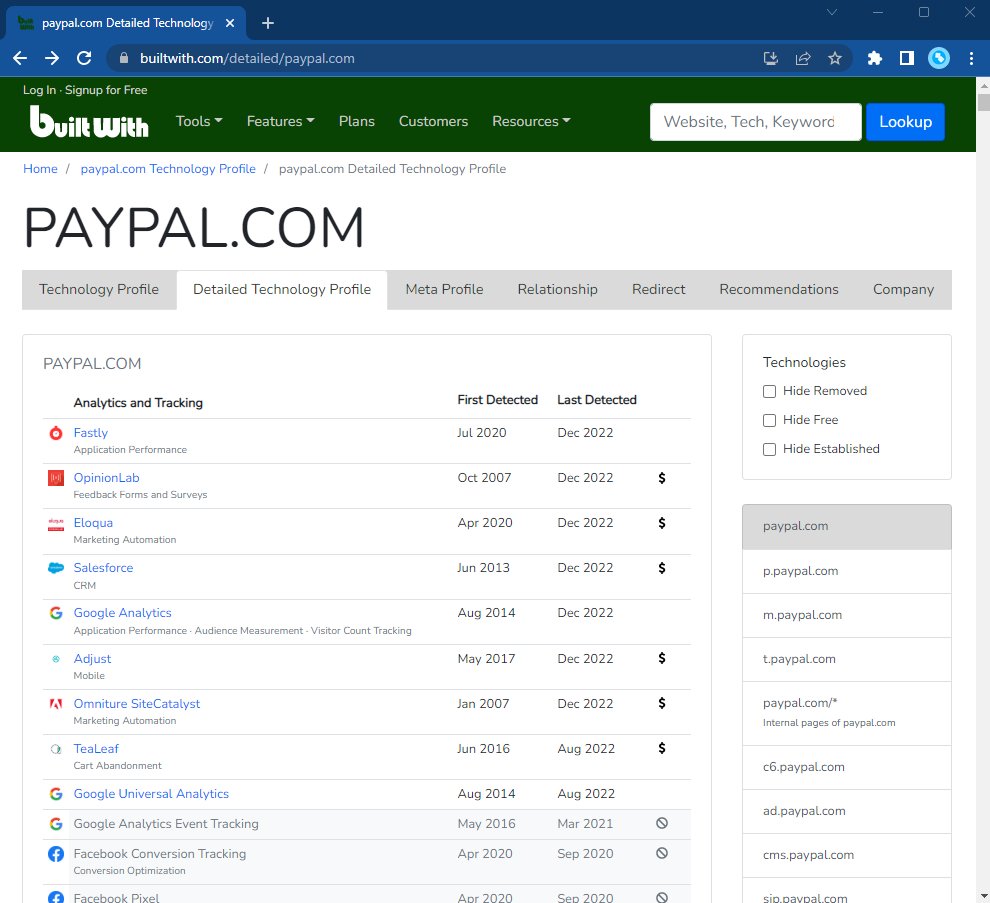Expand the Features dropdown menu
This screenshot has height=903, width=990.
(280, 121)
